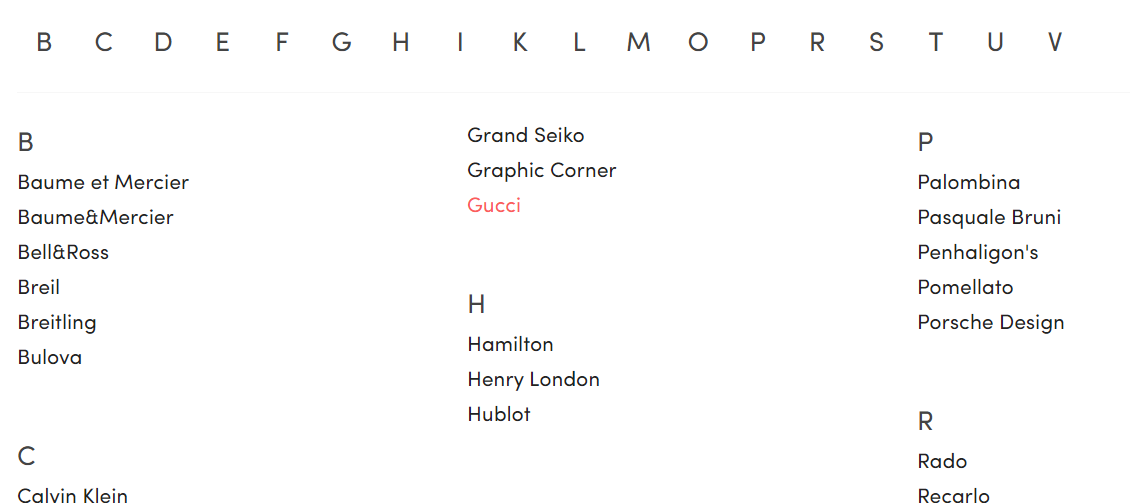Image resolution: width=1130 pixels, height=503 pixels.
Task: Click the Porsche Design brand link
Action: (990, 322)
